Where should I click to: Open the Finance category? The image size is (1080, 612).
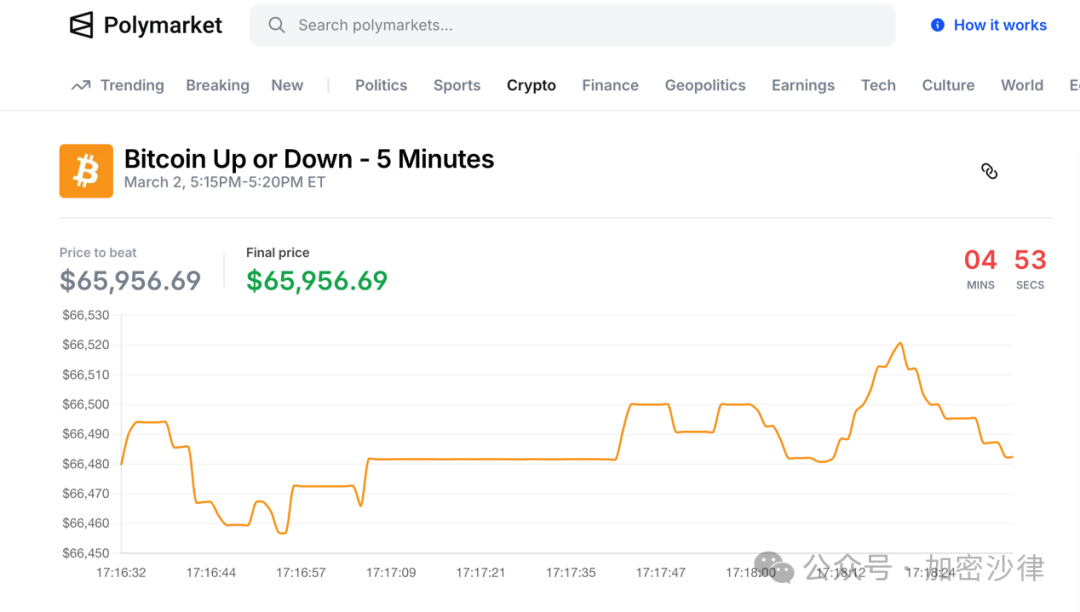tap(610, 86)
